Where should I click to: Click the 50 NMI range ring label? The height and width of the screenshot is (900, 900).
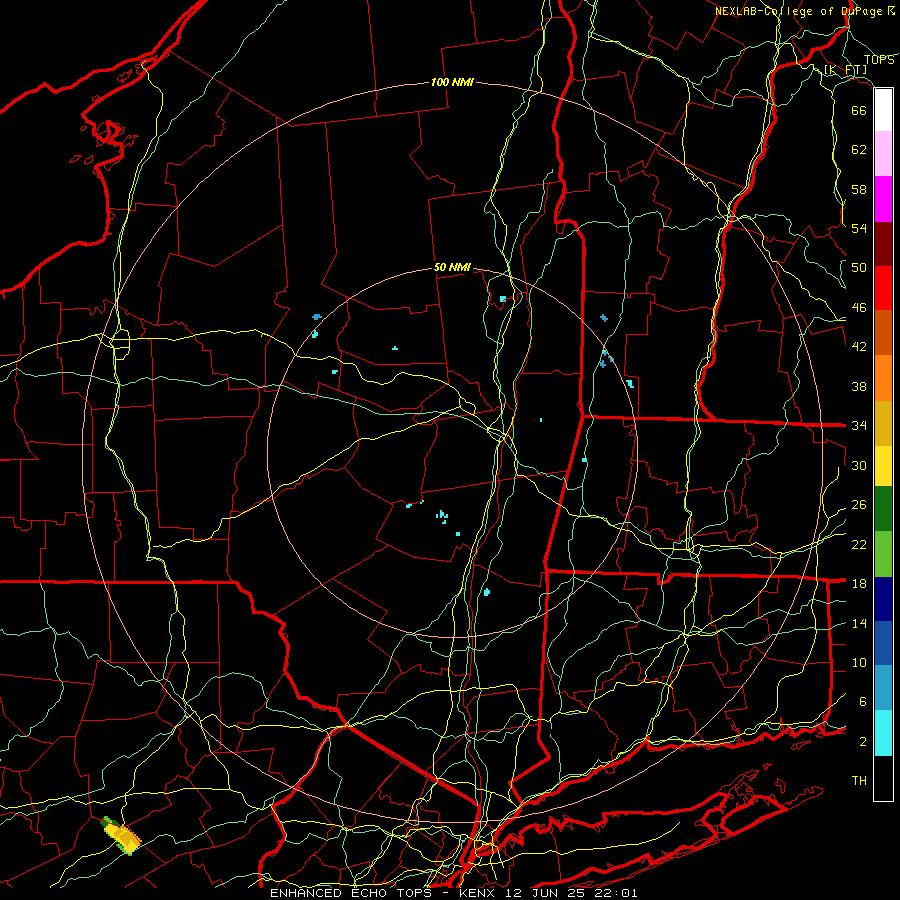[x=452, y=267]
